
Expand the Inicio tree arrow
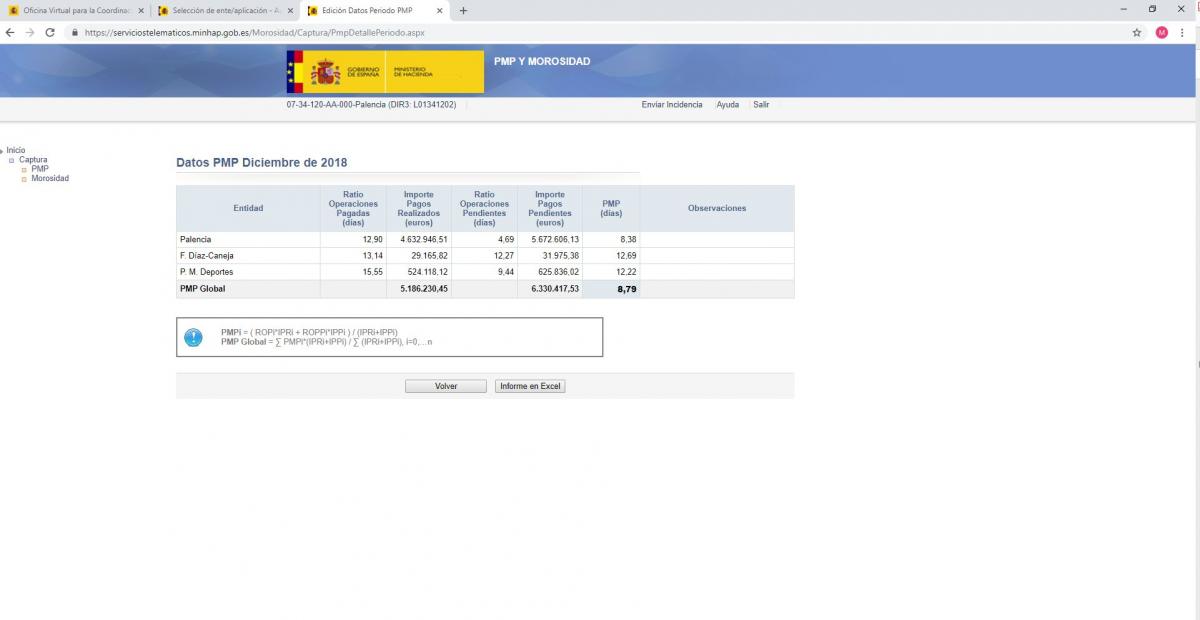(x=2, y=151)
